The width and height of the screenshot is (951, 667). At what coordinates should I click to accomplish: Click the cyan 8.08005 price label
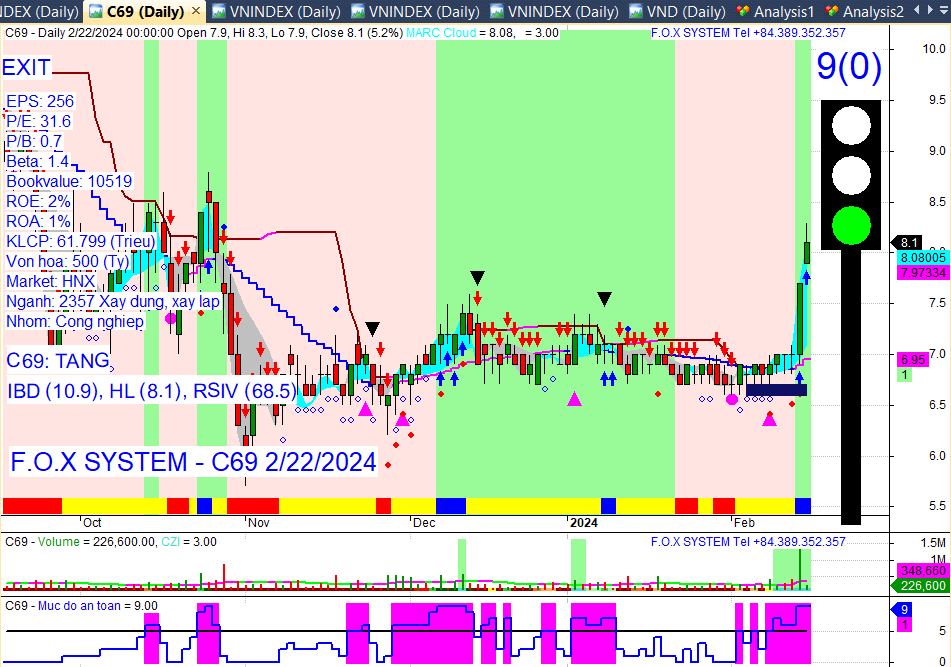pos(923,258)
